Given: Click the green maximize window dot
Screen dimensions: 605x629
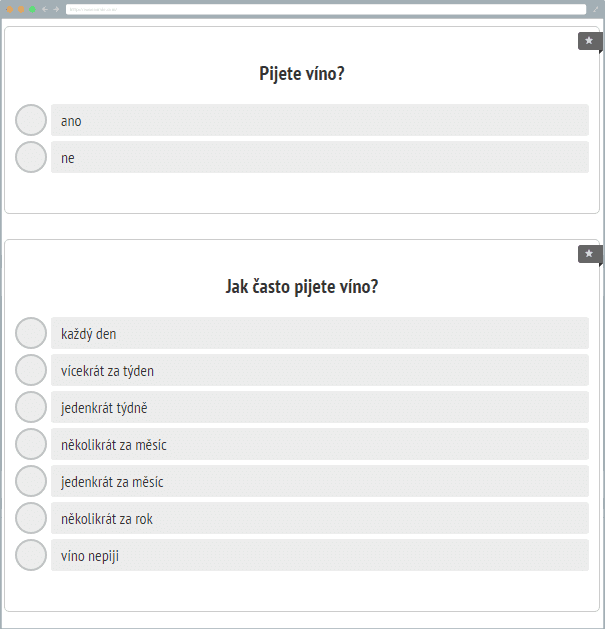Looking at the screenshot, I should pyautogui.click(x=32, y=9).
